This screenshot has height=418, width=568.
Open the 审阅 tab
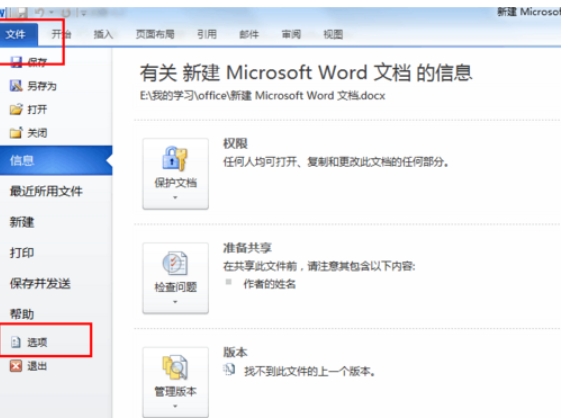pos(291,34)
